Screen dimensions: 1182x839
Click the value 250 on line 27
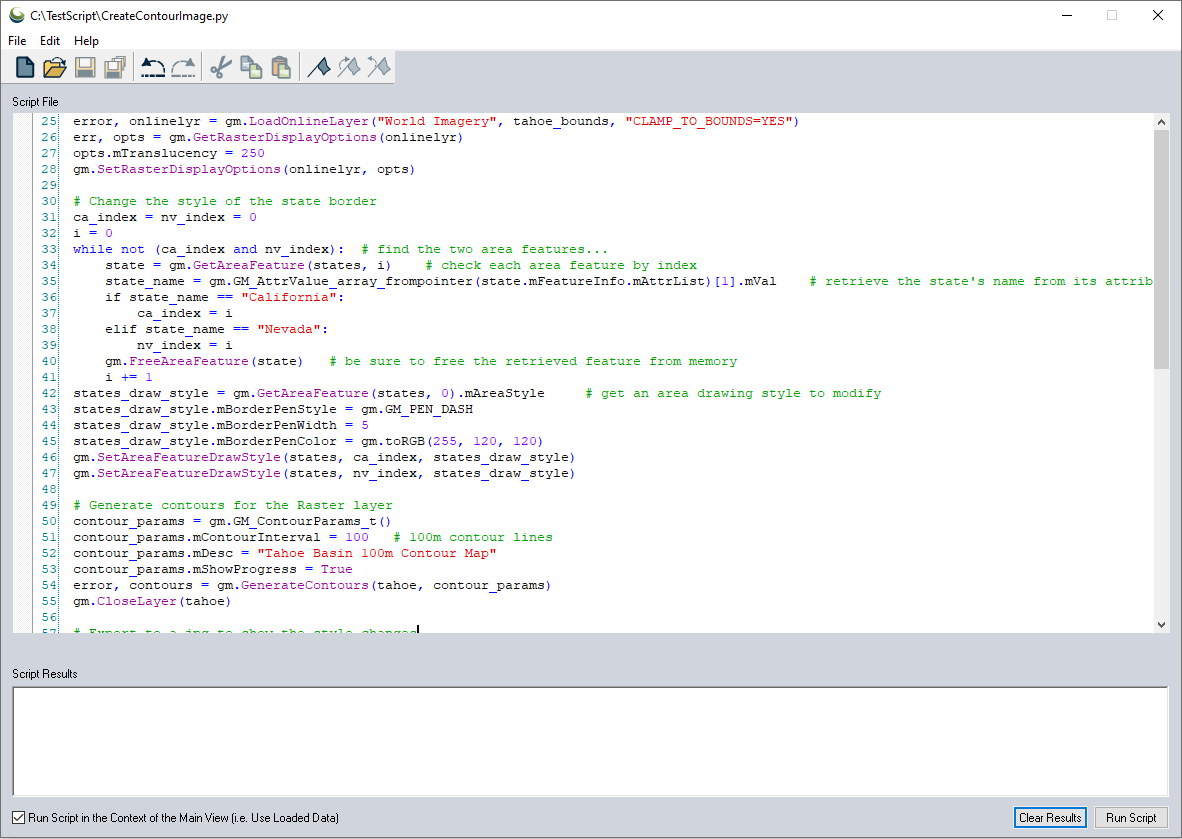(x=253, y=153)
